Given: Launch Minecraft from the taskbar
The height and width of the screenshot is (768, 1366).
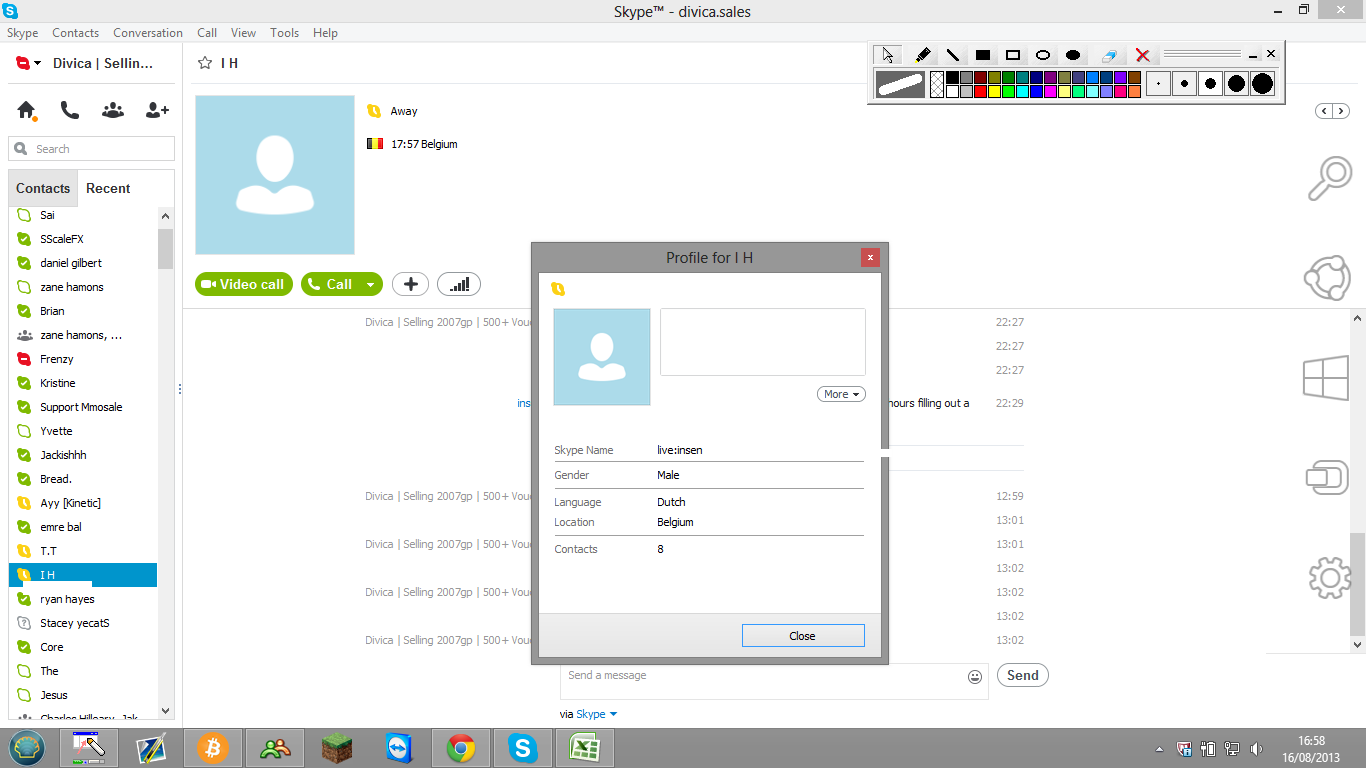Looking at the screenshot, I should click(x=337, y=747).
